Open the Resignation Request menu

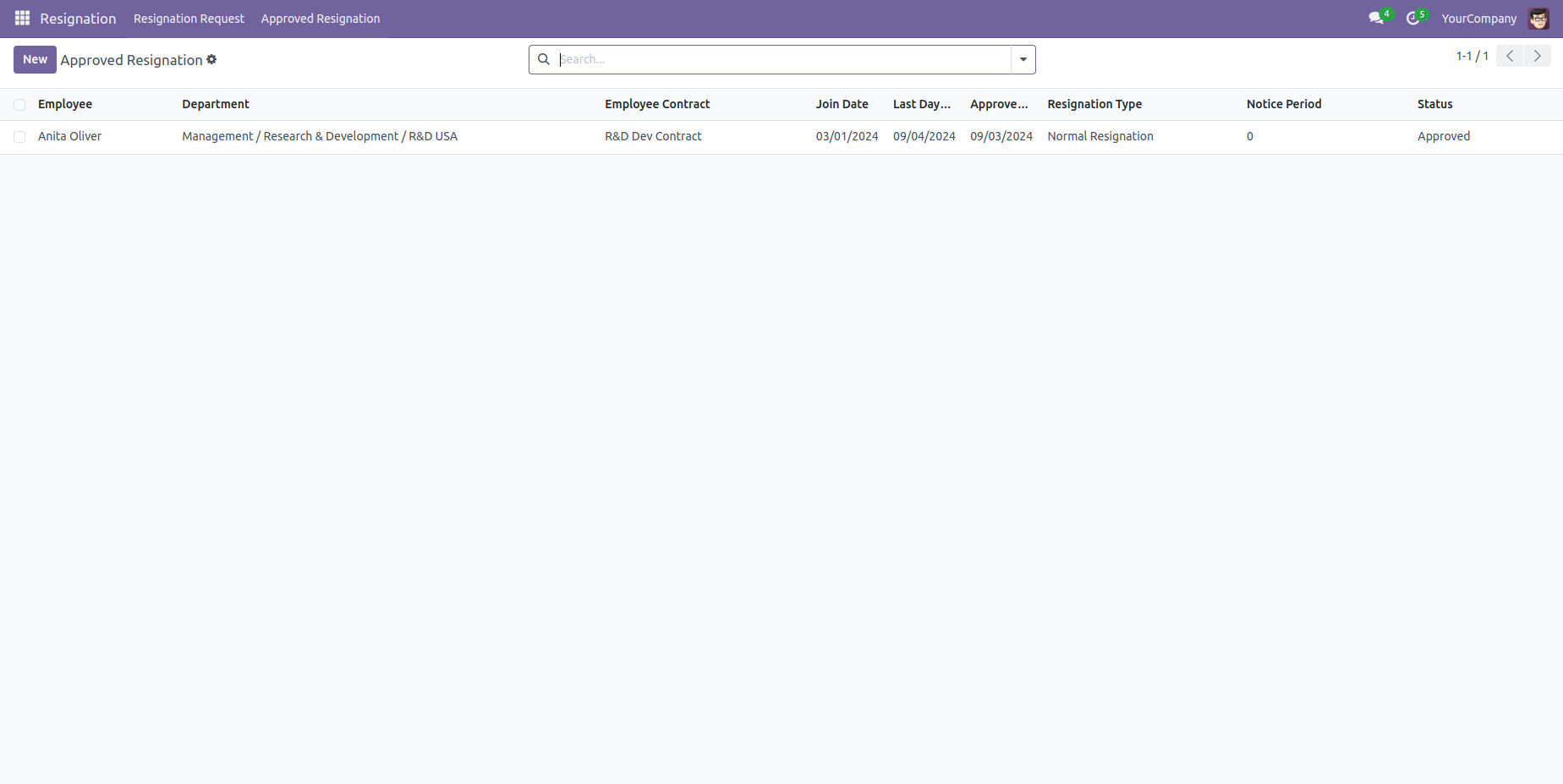click(x=189, y=19)
